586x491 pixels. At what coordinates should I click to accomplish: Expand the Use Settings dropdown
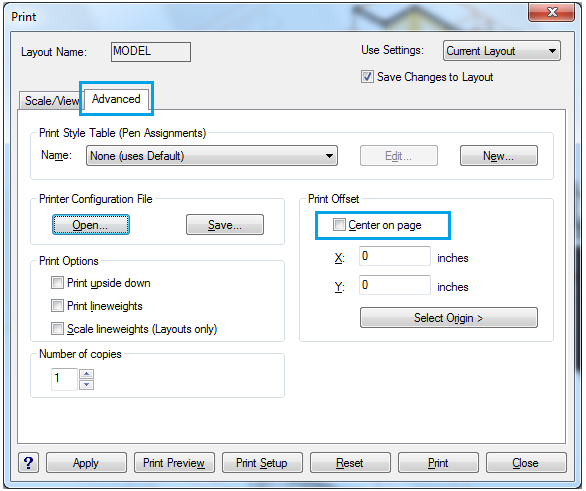click(x=502, y=51)
